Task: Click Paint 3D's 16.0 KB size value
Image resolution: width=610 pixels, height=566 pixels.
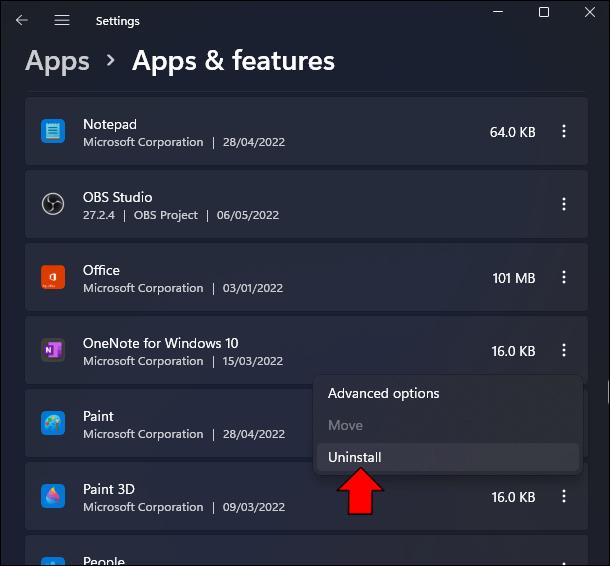Action: (x=514, y=497)
